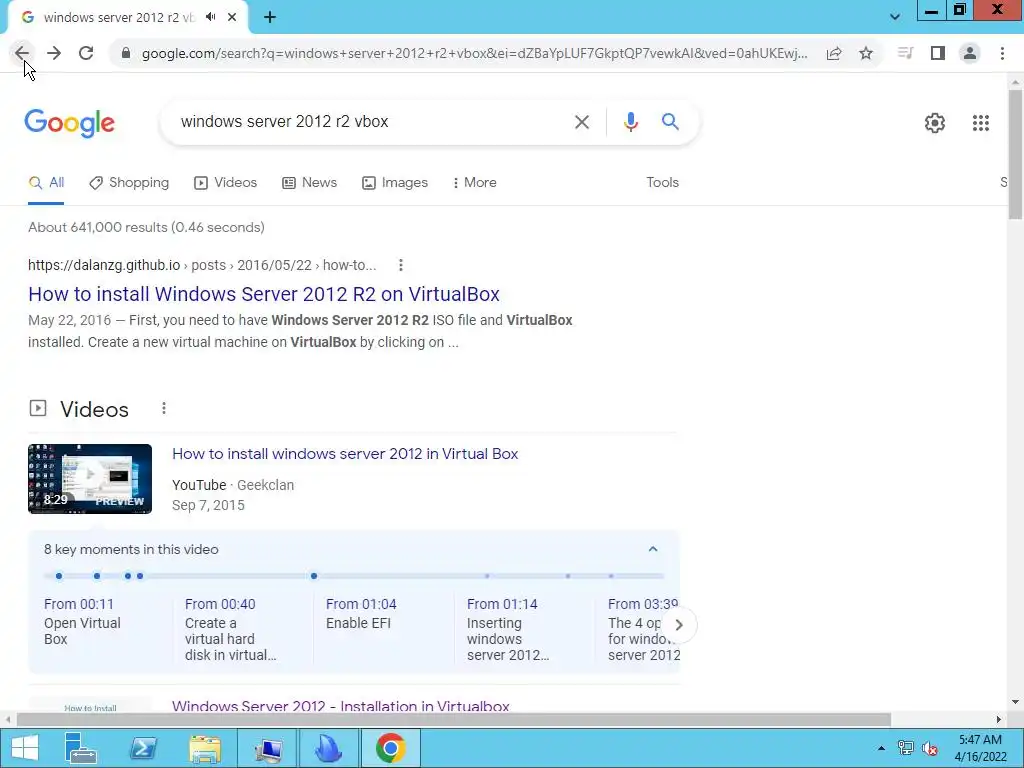
Task: Open How to install Windows Server 2012 R2 on VirtualBox
Action: pyautogui.click(x=264, y=295)
